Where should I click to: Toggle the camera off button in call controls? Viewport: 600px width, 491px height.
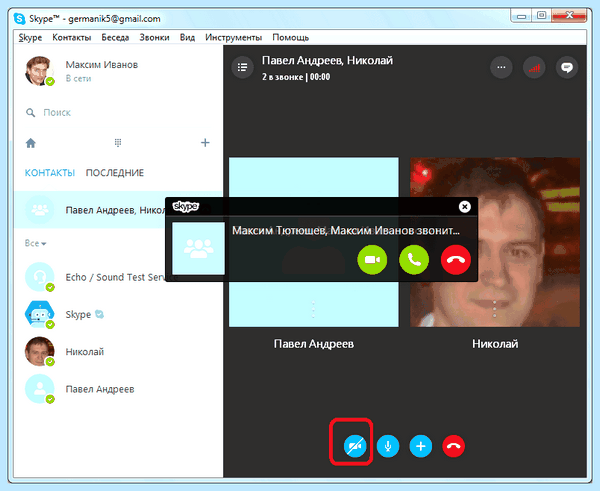point(355,446)
